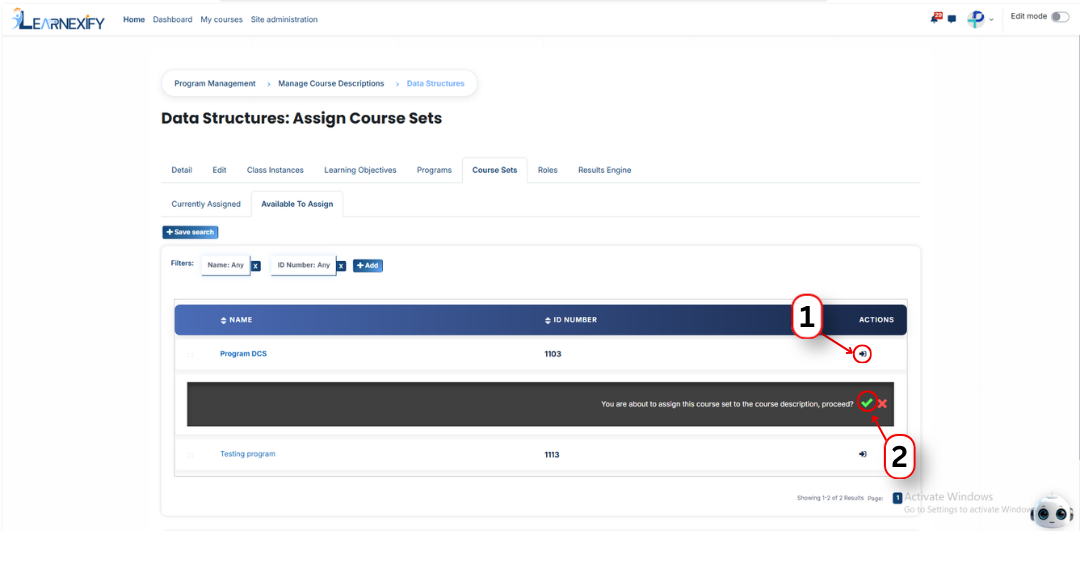This screenshot has width=1080, height=566.
Task: Click the Data Structures breadcrumb
Action: tap(435, 83)
